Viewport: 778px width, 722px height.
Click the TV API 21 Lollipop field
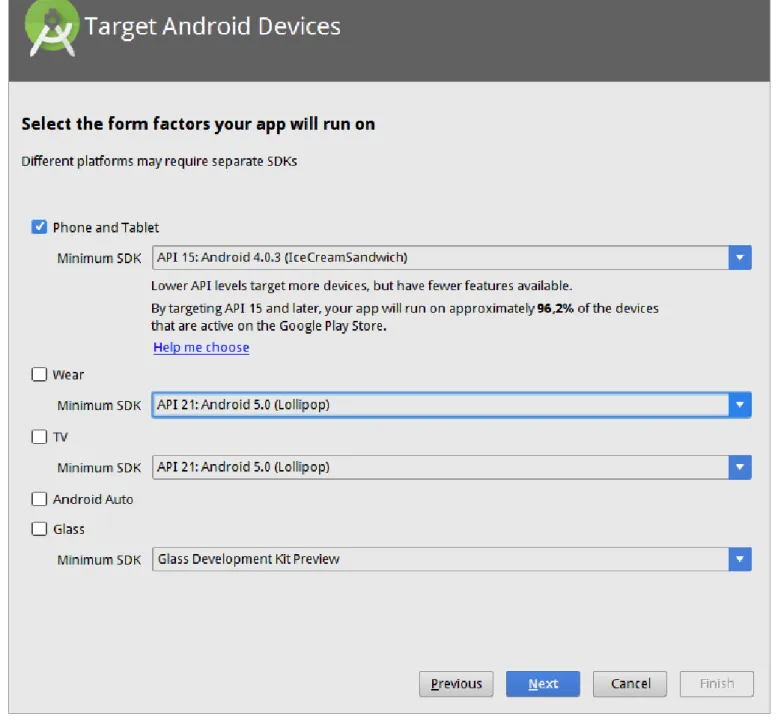tap(452, 467)
